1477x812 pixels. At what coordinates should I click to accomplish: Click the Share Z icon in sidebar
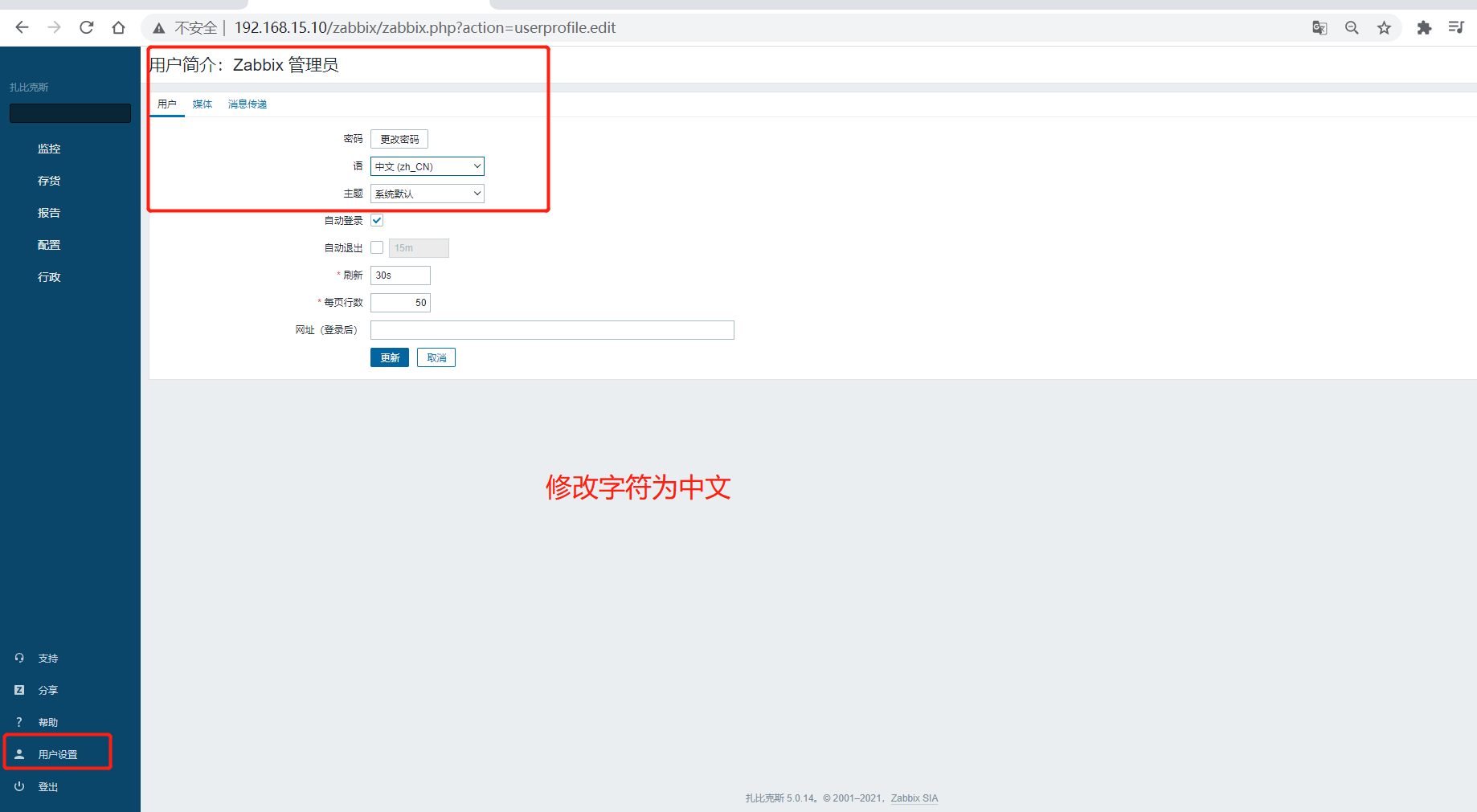(x=19, y=690)
